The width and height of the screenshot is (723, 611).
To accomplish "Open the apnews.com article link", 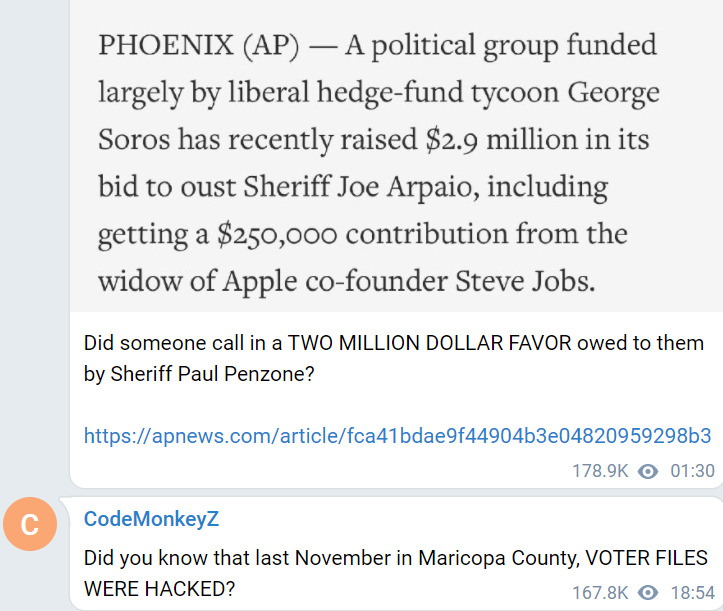I will [397, 435].
